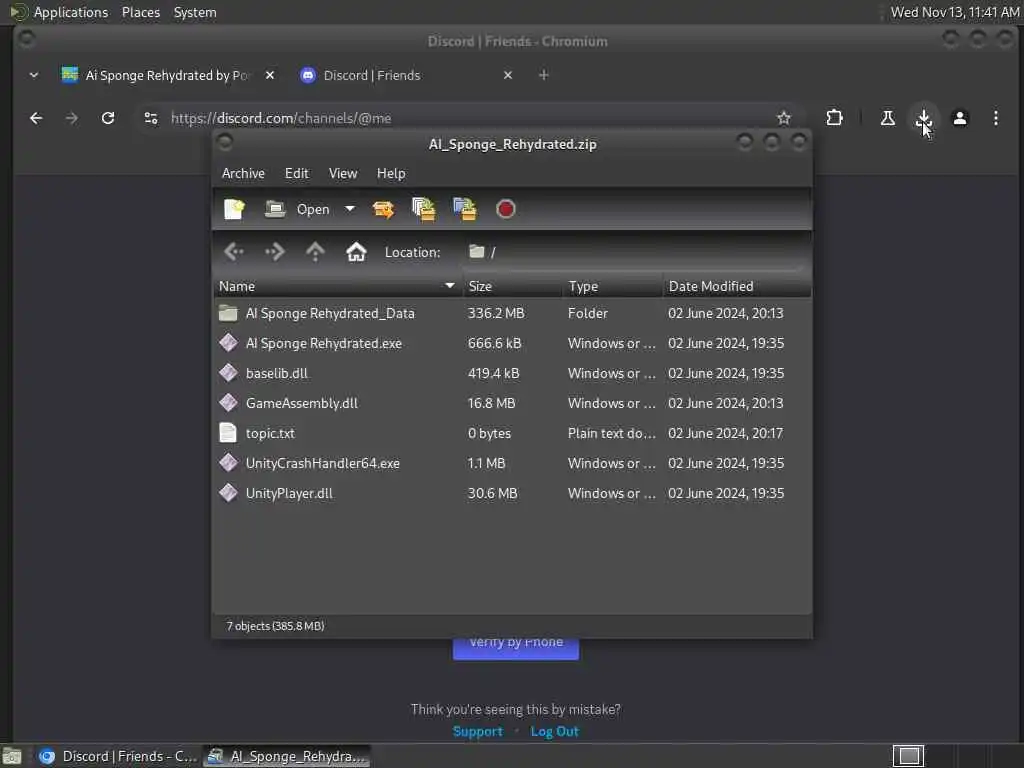Click the Add files to archive icon

424,209
